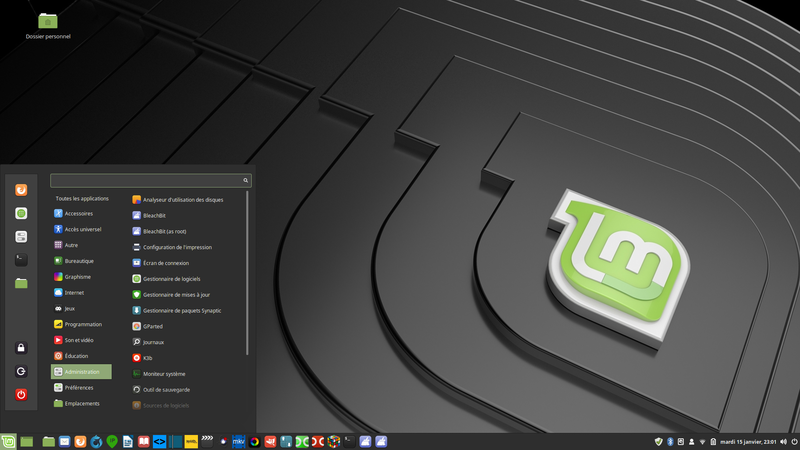Select the Autre category
This screenshot has width=800, height=450.
point(82,245)
